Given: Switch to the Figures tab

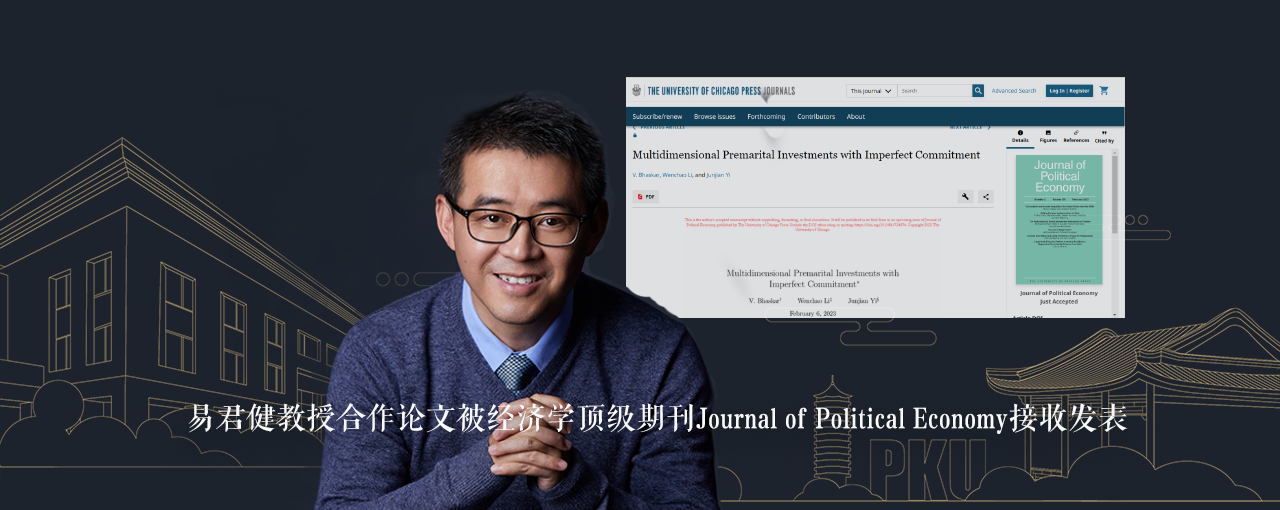Looking at the screenshot, I should [1048, 137].
